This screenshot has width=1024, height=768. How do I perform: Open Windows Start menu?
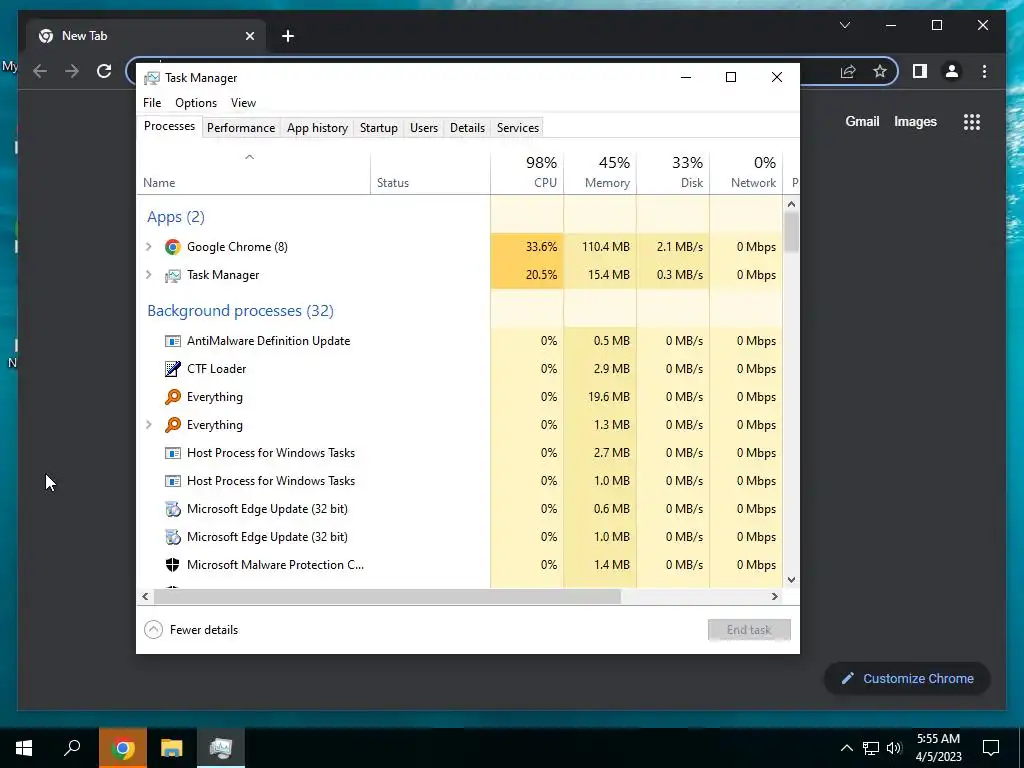(24, 748)
